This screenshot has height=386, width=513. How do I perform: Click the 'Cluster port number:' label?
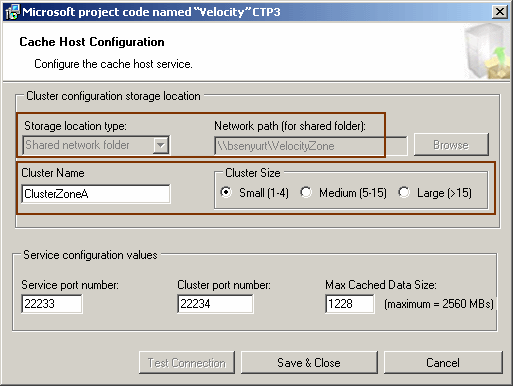click(x=224, y=285)
